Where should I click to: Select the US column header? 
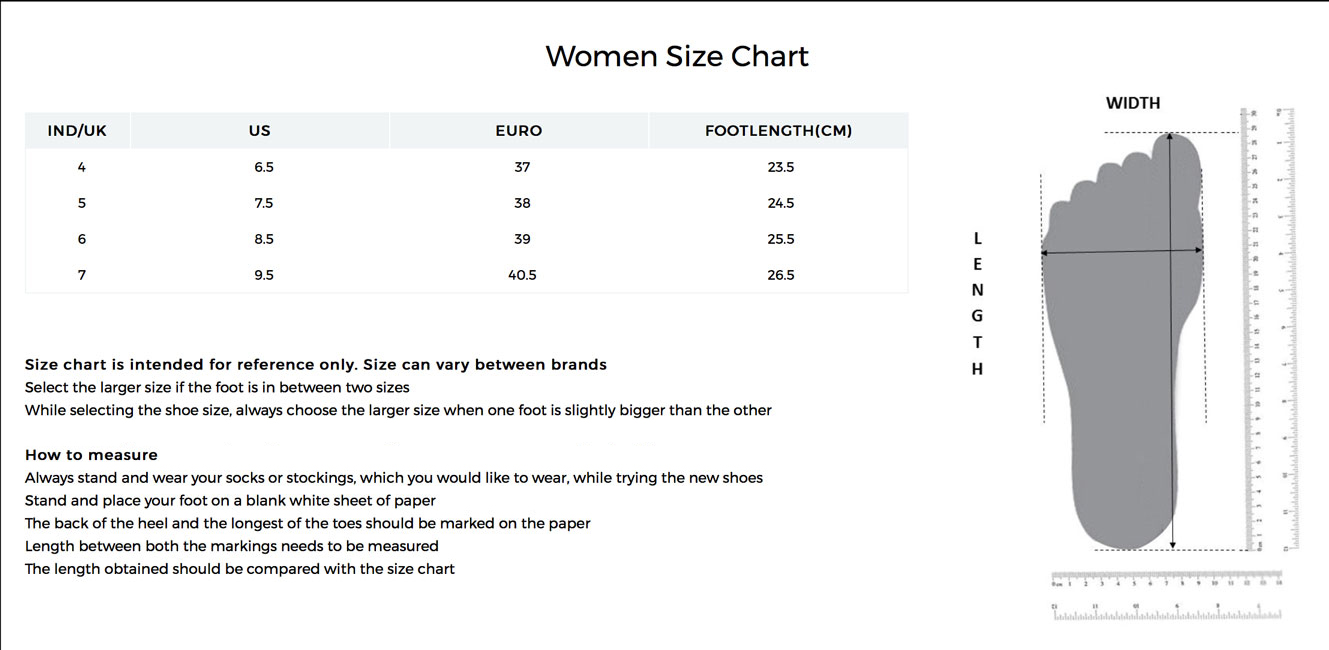tap(260, 131)
